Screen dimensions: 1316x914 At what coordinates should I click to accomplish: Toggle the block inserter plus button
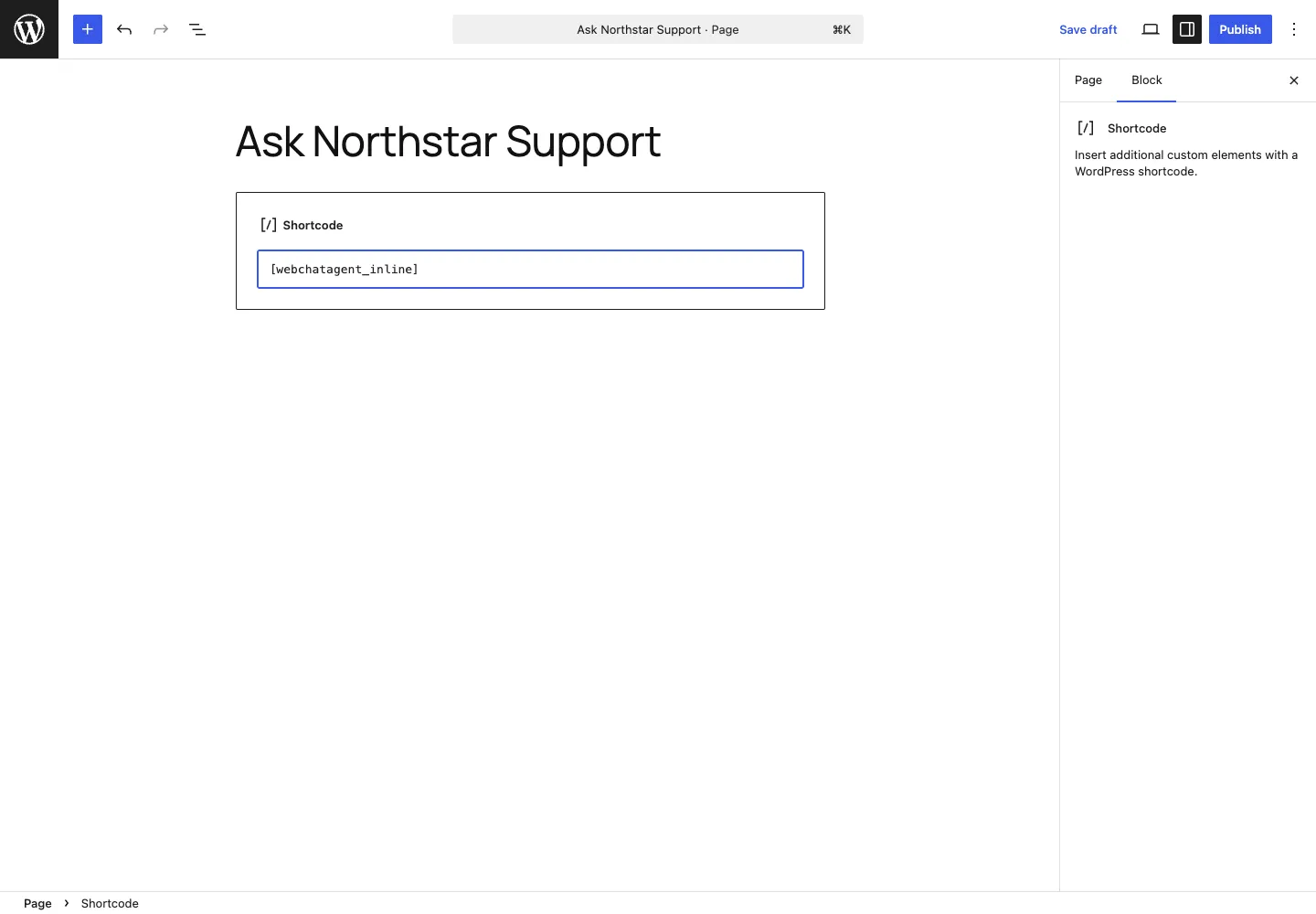(x=88, y=29)
